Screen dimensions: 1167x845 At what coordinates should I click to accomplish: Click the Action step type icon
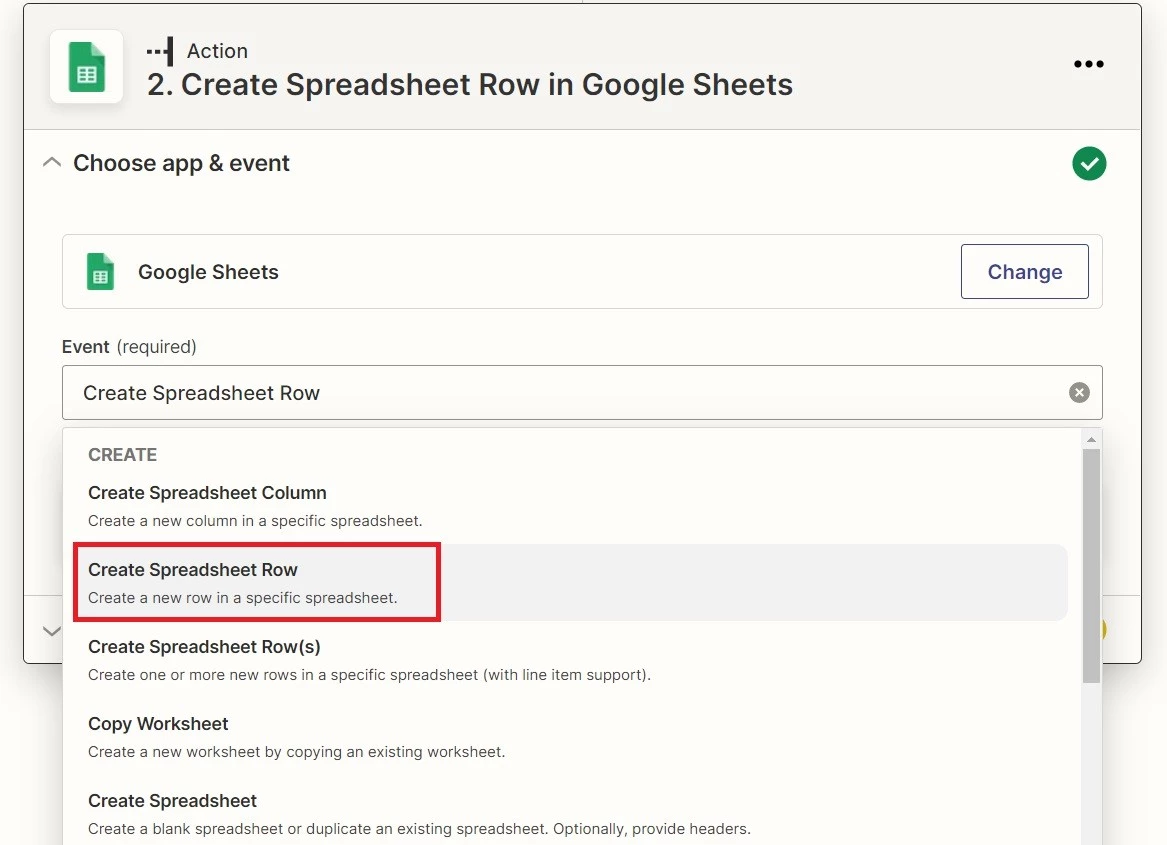[x=161, y=51]
